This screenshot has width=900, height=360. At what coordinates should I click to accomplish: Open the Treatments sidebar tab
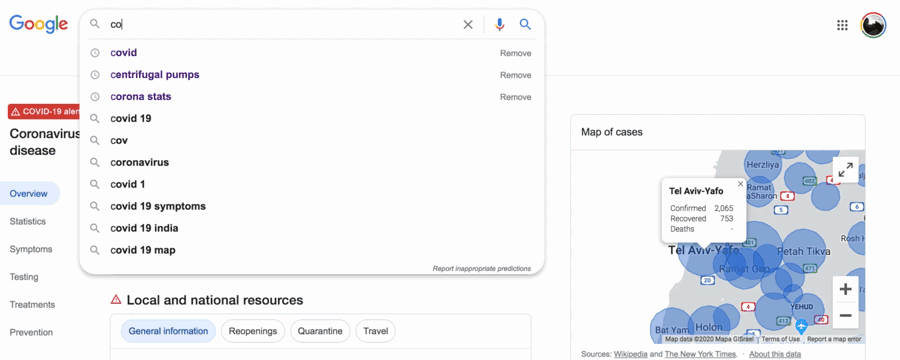pos(32,304)
